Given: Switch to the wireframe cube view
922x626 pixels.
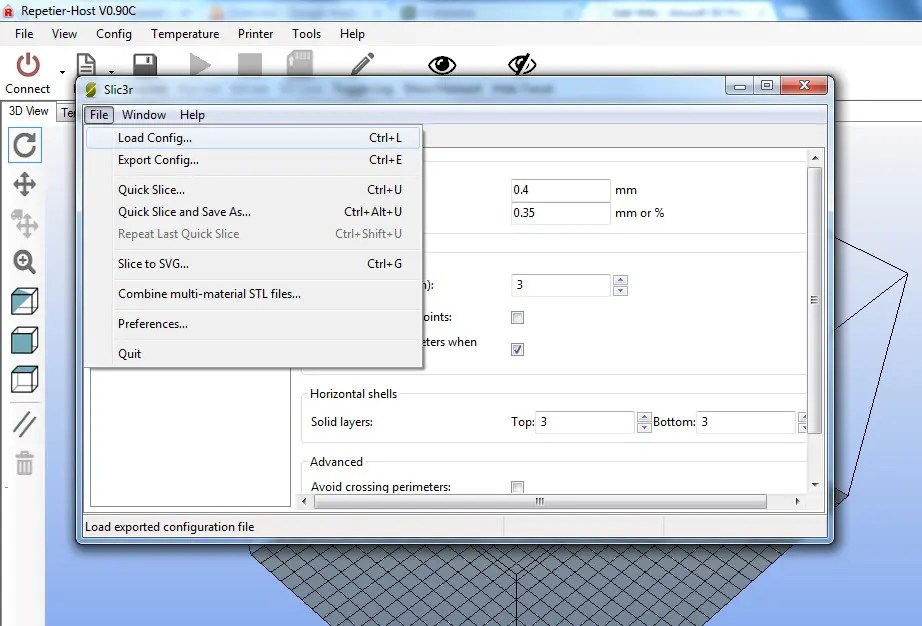Looking at the screenshot, I should (x=25, y=379).
